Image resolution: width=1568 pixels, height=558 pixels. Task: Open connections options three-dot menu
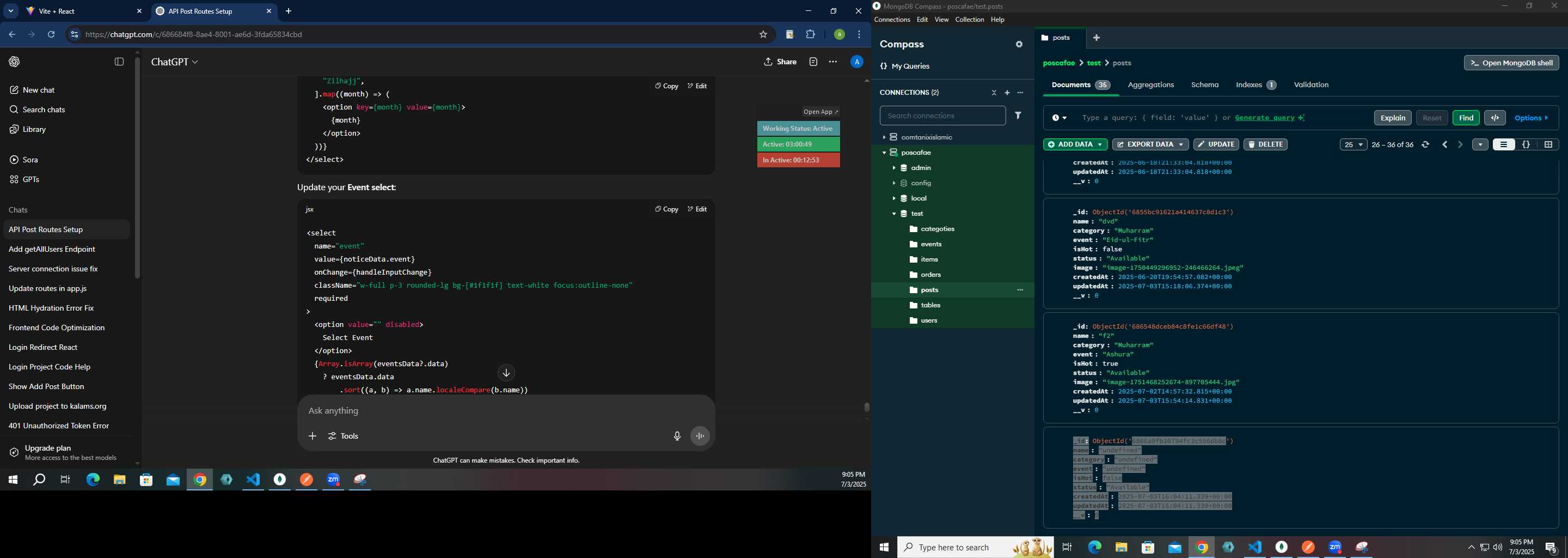click(1020, 93)
